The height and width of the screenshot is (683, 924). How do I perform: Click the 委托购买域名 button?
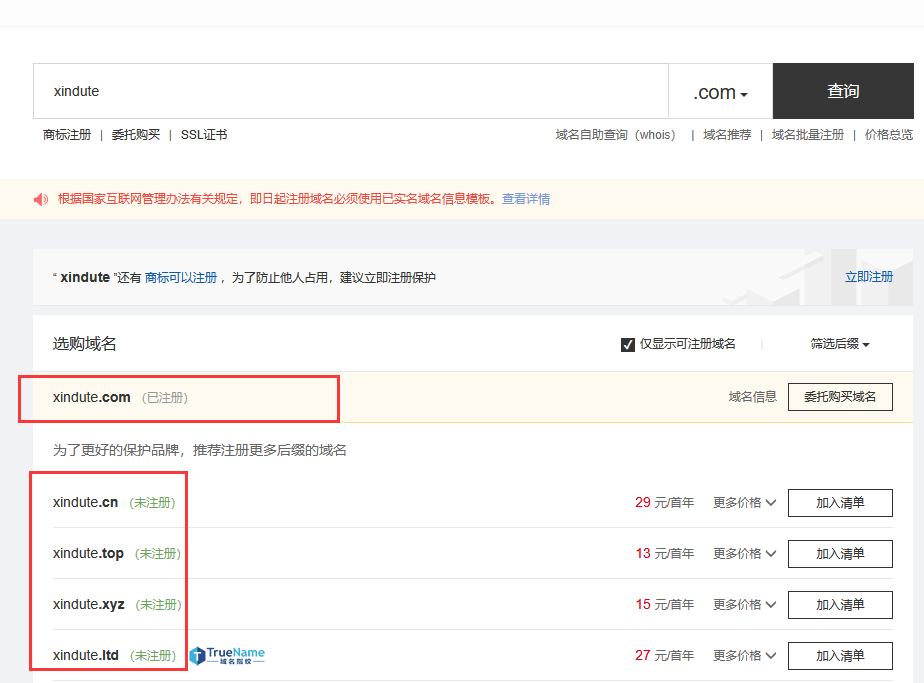click(840, 396)
